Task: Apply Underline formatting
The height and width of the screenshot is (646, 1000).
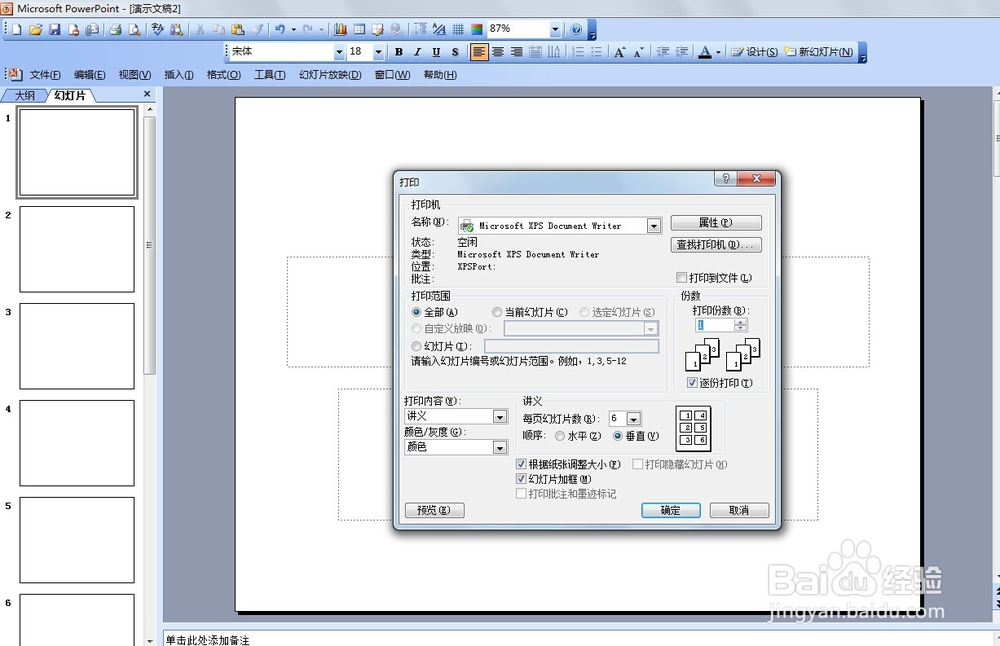Action: tap(436, 52)
